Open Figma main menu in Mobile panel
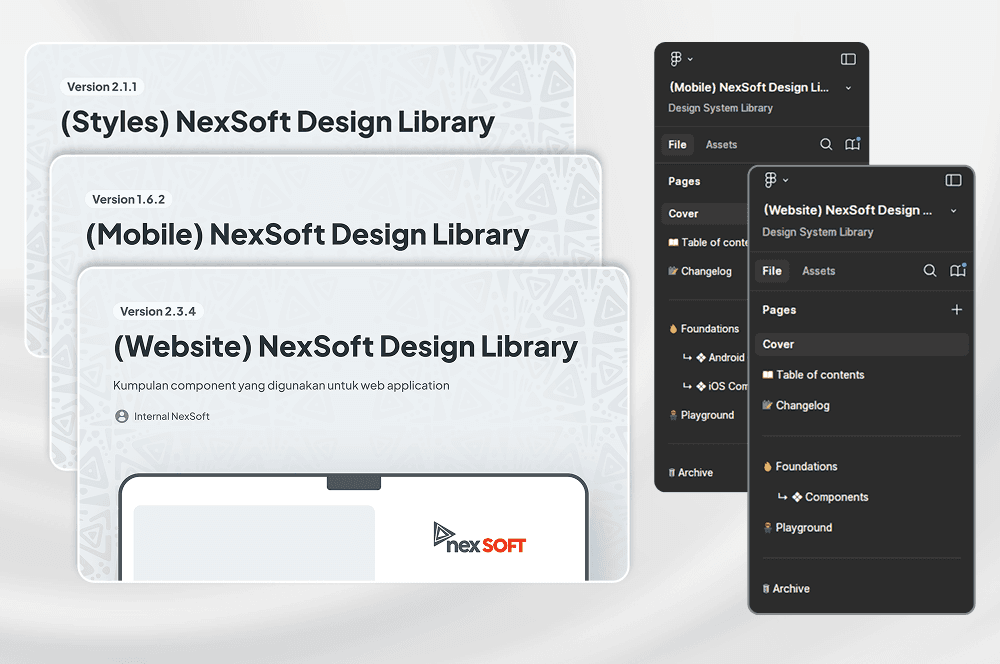 (681, 59)
